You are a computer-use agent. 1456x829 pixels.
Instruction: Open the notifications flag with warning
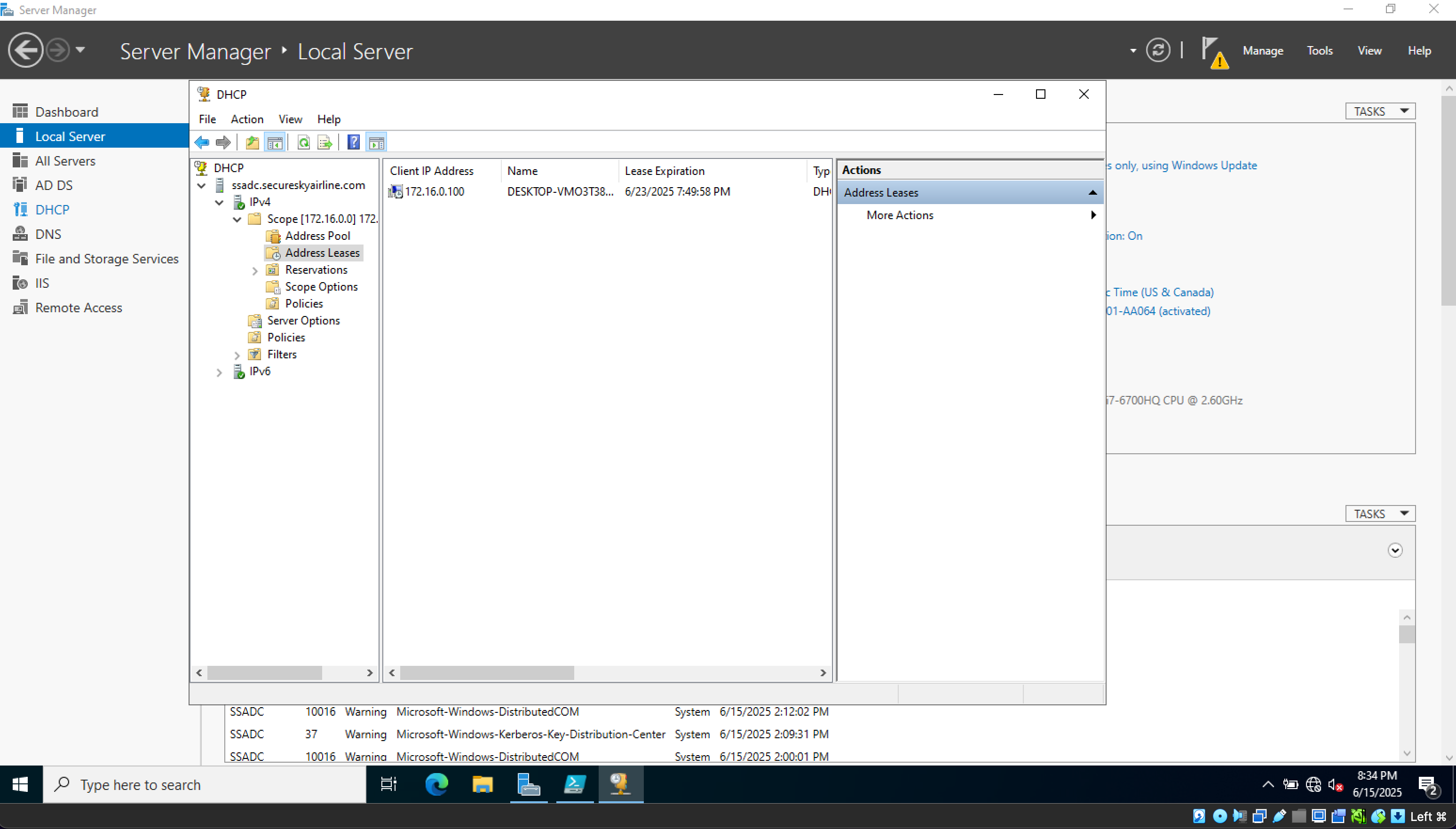click(1215, 52)
